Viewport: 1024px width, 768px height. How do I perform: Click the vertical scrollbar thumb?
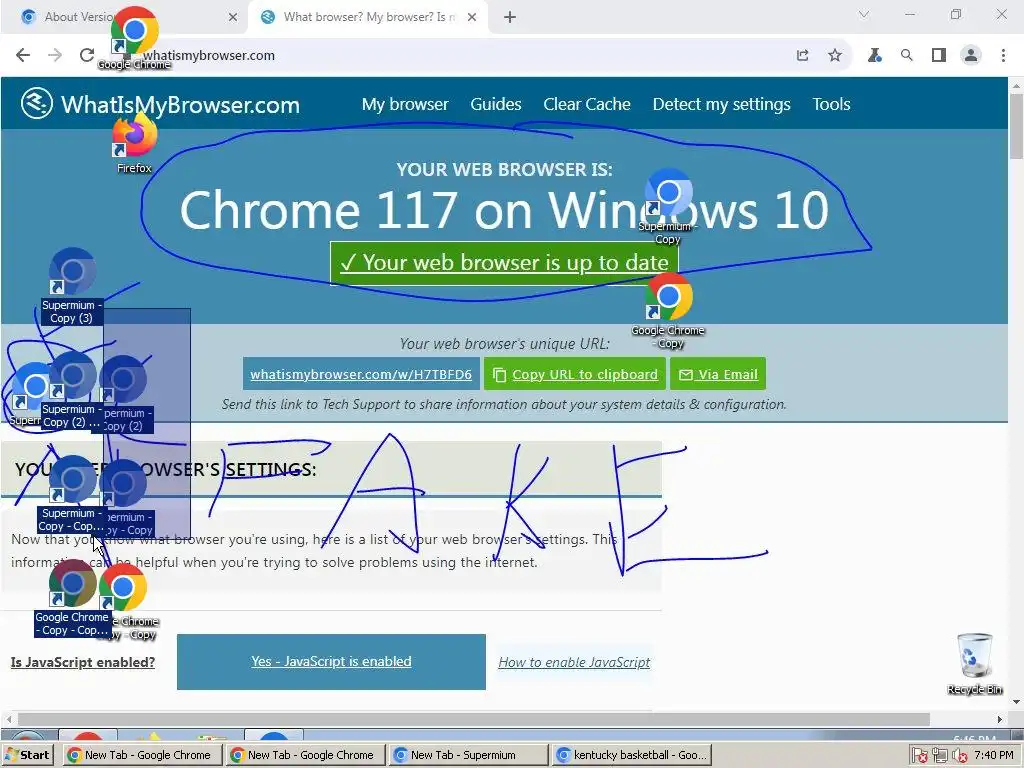coord(1016,126)
